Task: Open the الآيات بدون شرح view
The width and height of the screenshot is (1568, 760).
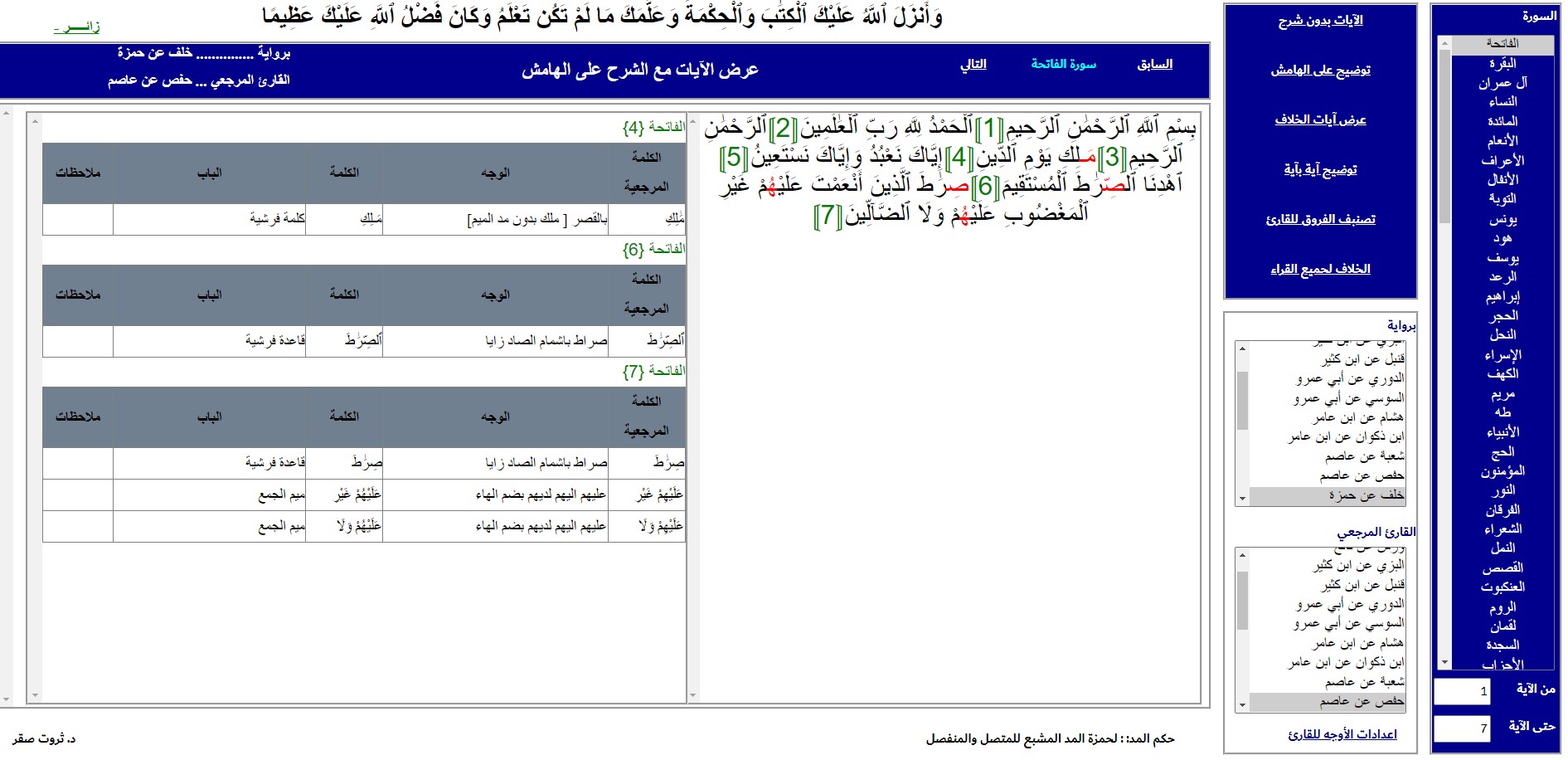Action: pyautogui.click(x=1320, y=21)
